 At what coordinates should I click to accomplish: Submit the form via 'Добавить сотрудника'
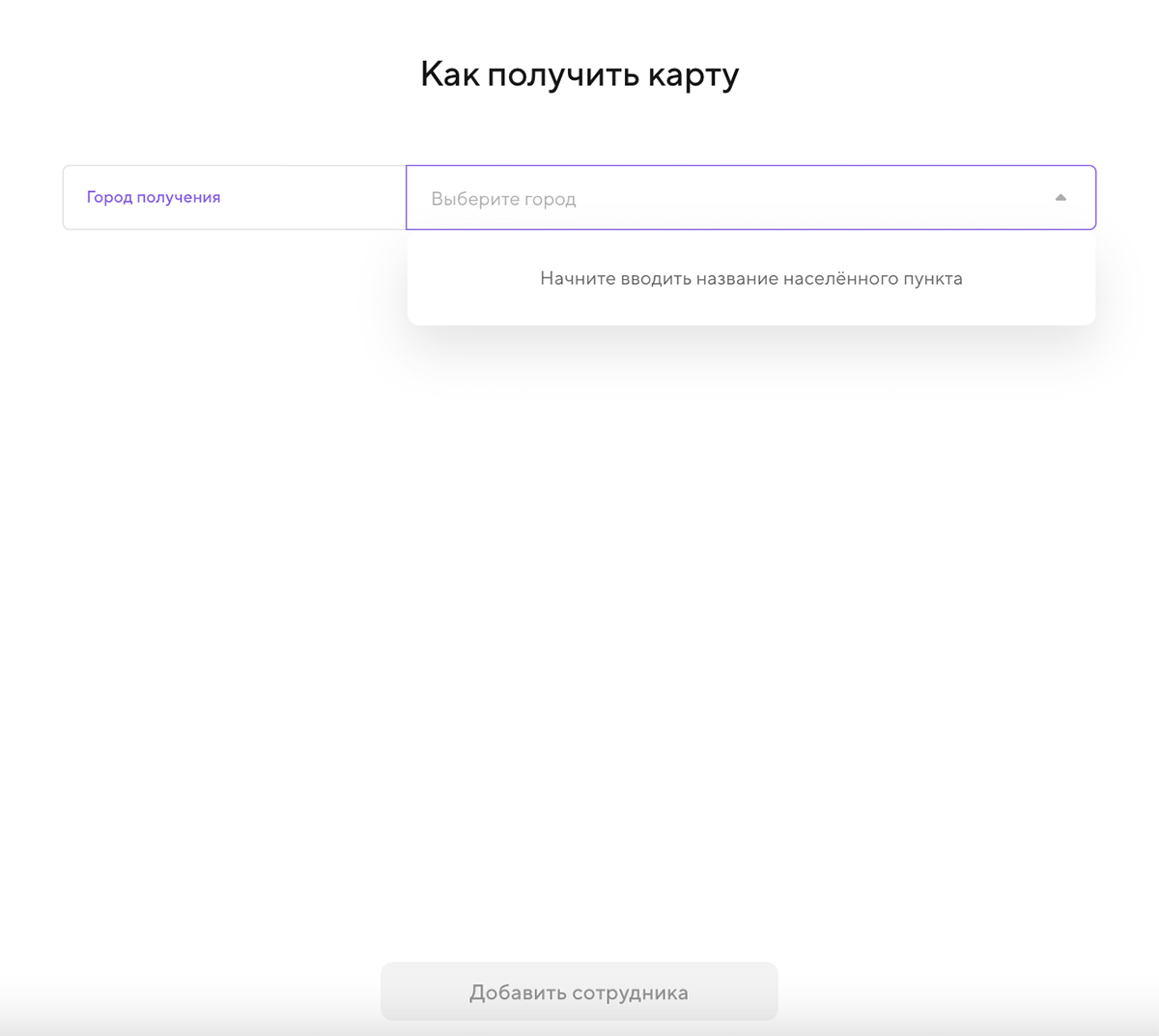pyautogui.click(x=579, y=992)
